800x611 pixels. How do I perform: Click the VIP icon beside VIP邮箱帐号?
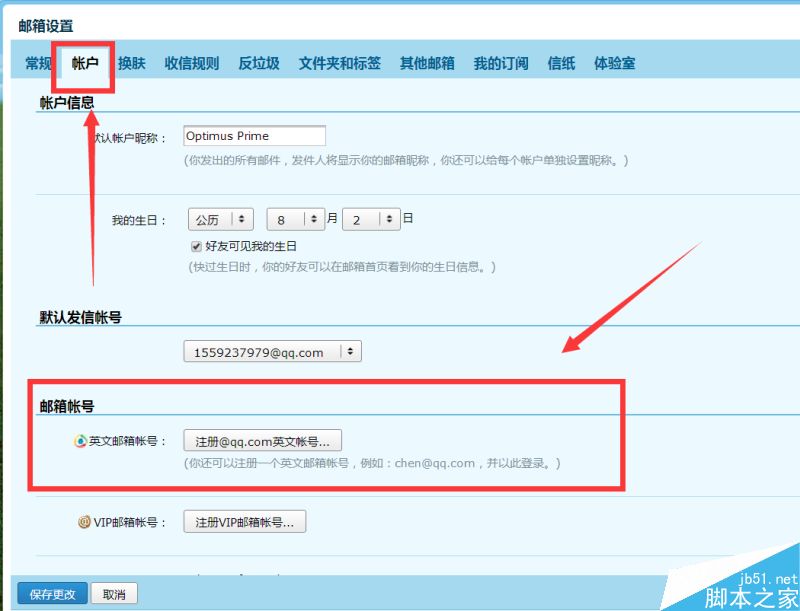pos(85,522)
